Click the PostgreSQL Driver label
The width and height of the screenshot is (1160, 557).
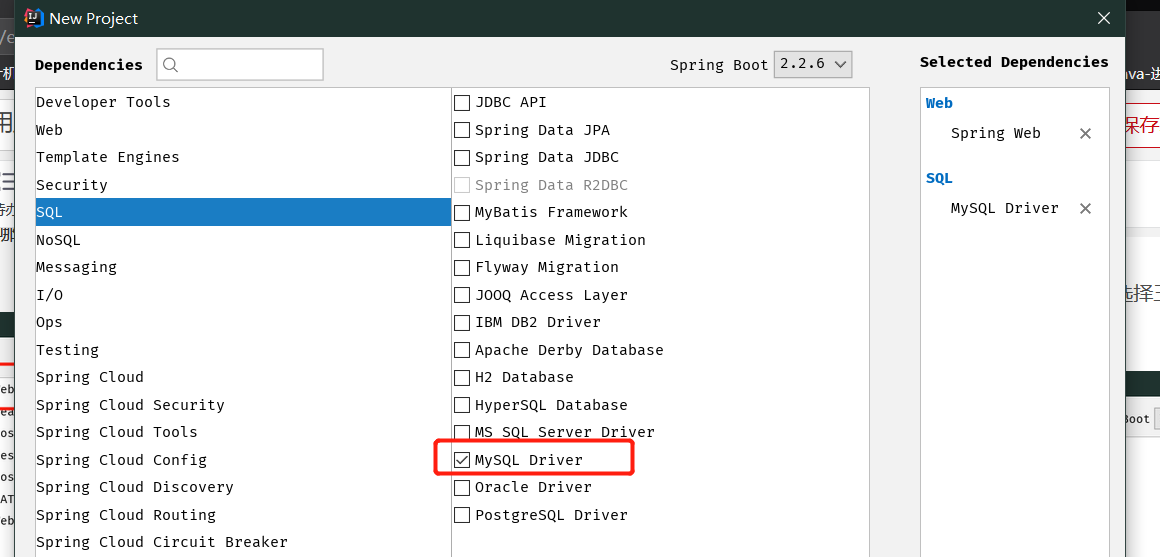pyautogui.click(x=551, y=515)
